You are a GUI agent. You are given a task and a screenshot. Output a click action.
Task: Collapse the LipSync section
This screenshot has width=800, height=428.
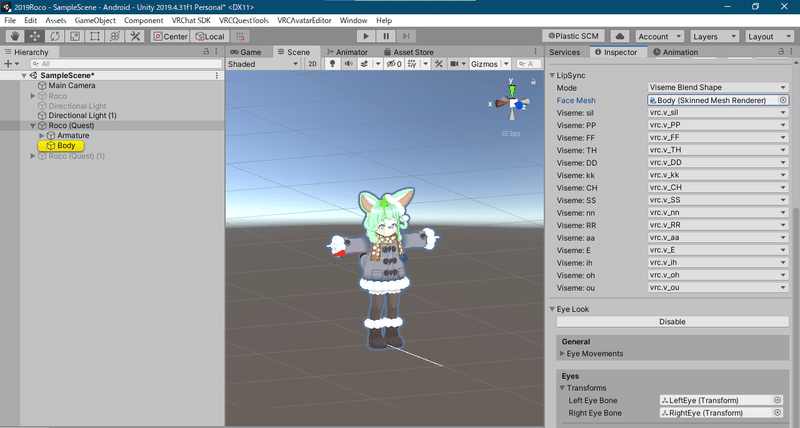pos(552,75)
